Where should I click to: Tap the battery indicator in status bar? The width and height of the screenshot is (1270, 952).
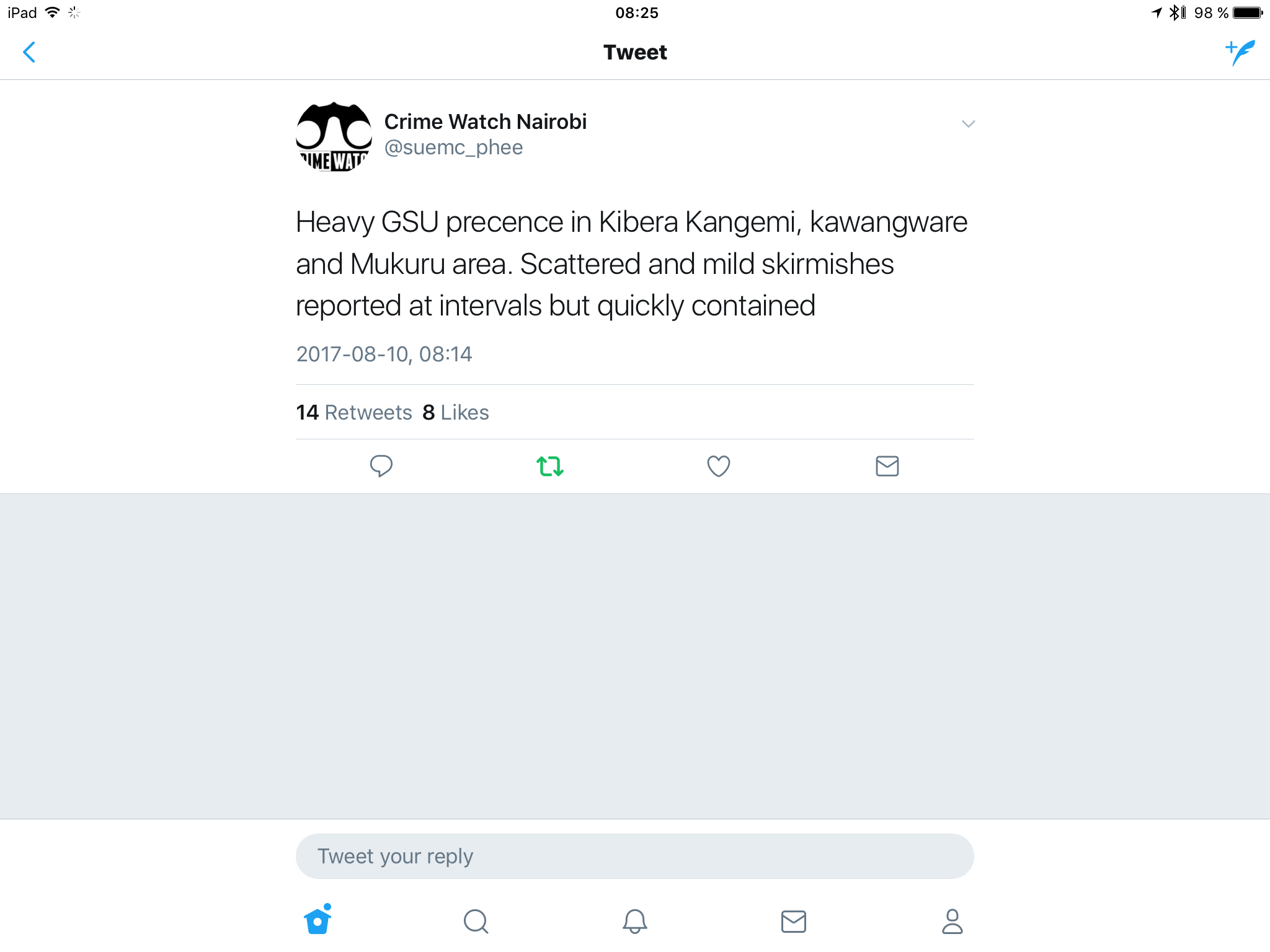coord(1248,12)
